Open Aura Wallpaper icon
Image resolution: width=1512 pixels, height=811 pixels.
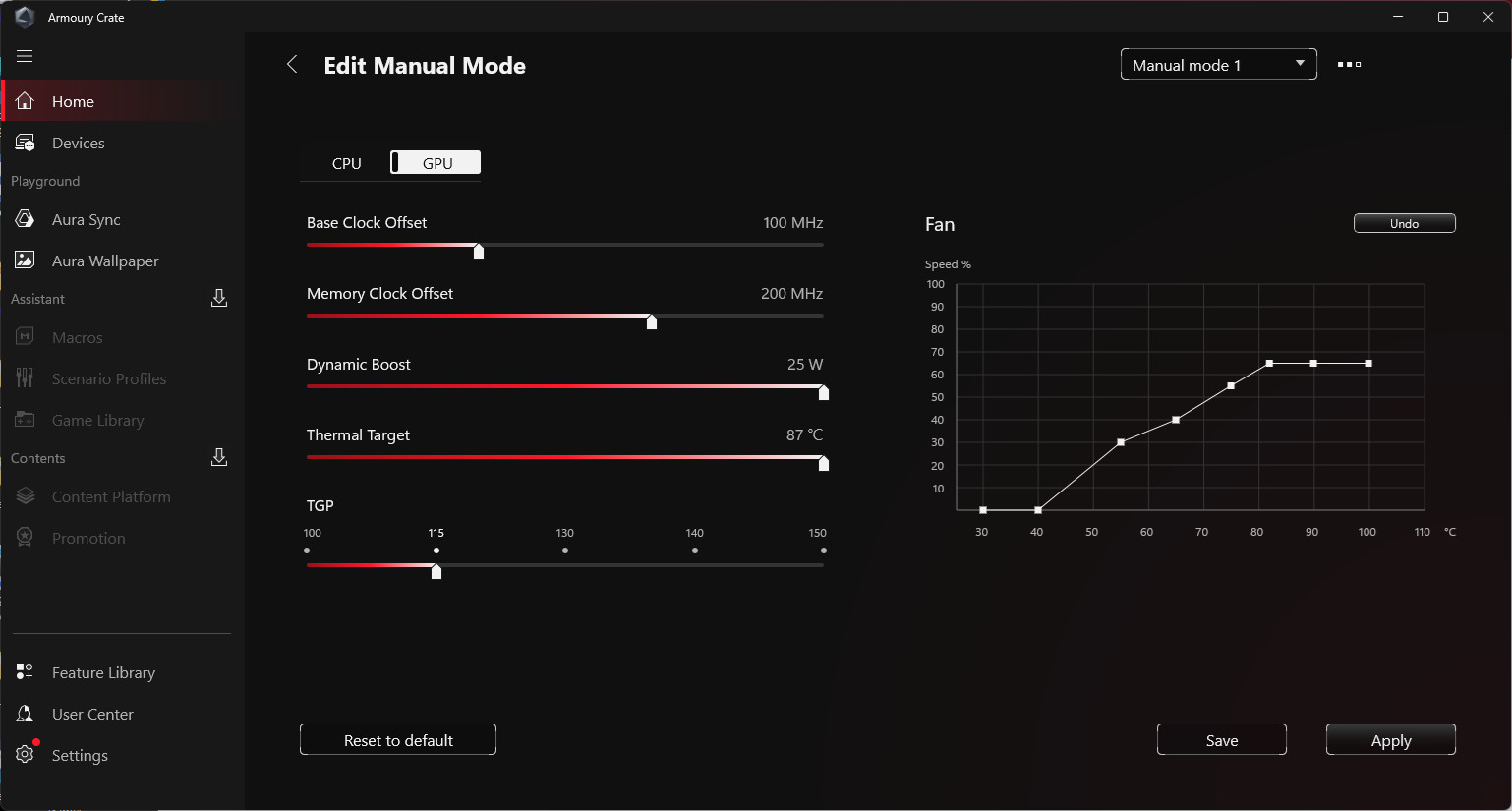pyautogui.click(x=26, y=261)
